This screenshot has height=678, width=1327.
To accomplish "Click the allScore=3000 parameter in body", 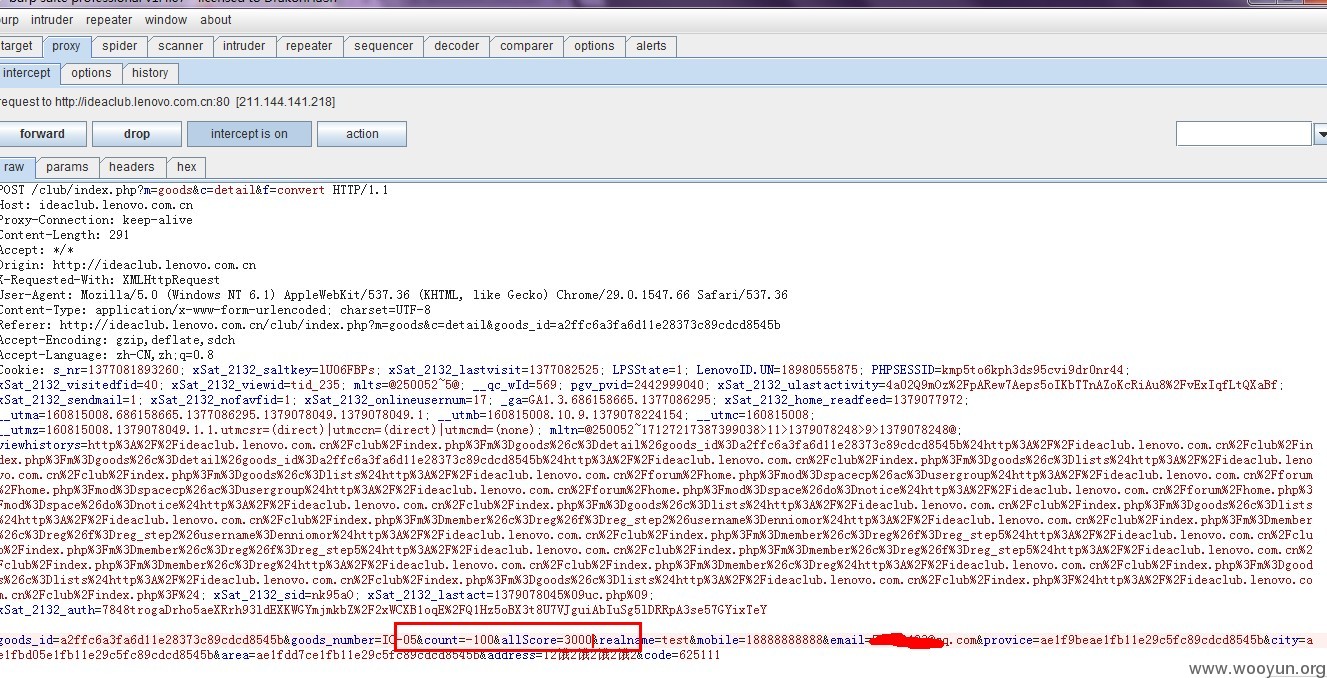I will tap(548, 640).
